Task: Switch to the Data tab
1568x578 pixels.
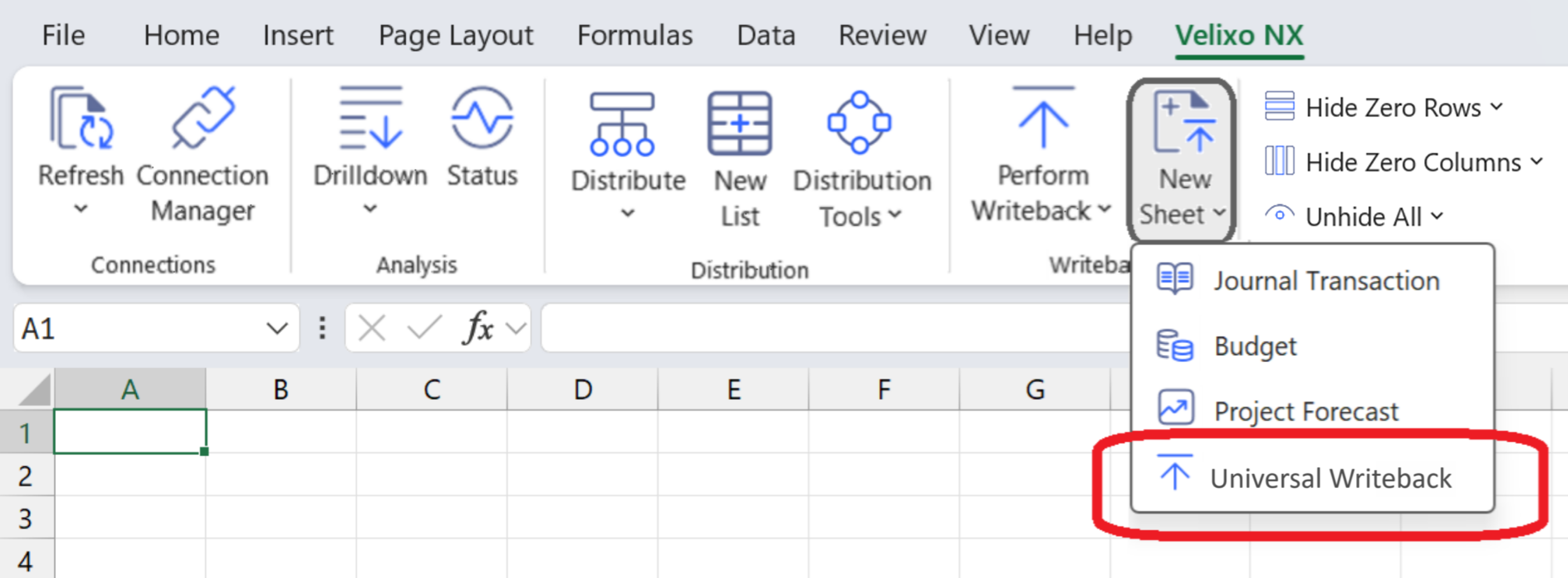Action: coord(766,36)
